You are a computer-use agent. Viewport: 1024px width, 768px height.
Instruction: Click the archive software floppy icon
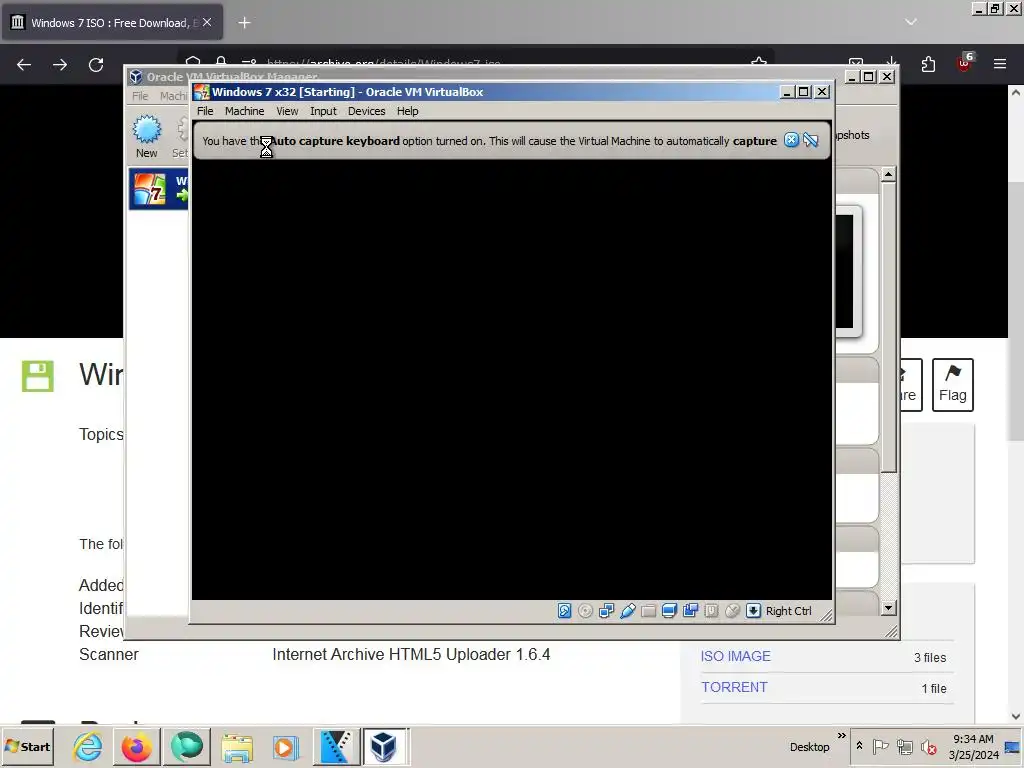38,376
